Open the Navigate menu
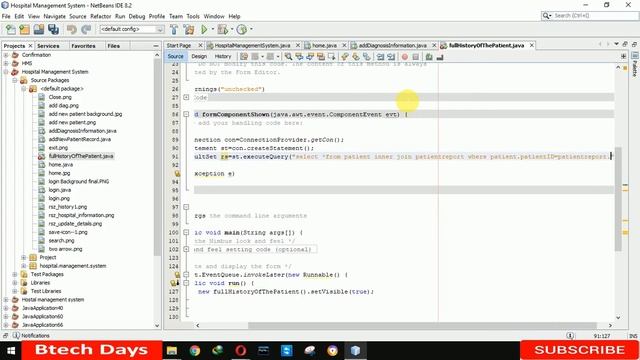This screenshot has width=640, height=360. click(x=54, y=16)
